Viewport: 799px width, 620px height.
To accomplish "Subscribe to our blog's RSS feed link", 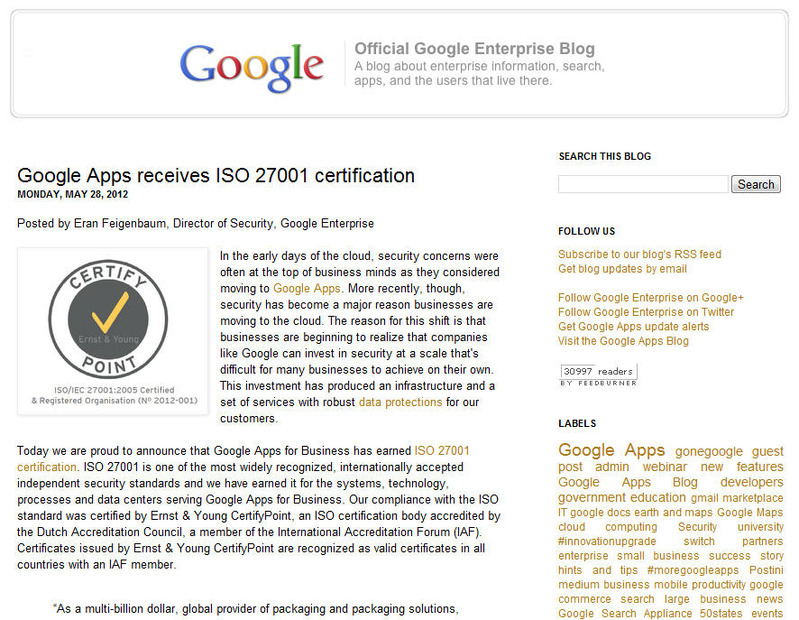I will 640,254.
